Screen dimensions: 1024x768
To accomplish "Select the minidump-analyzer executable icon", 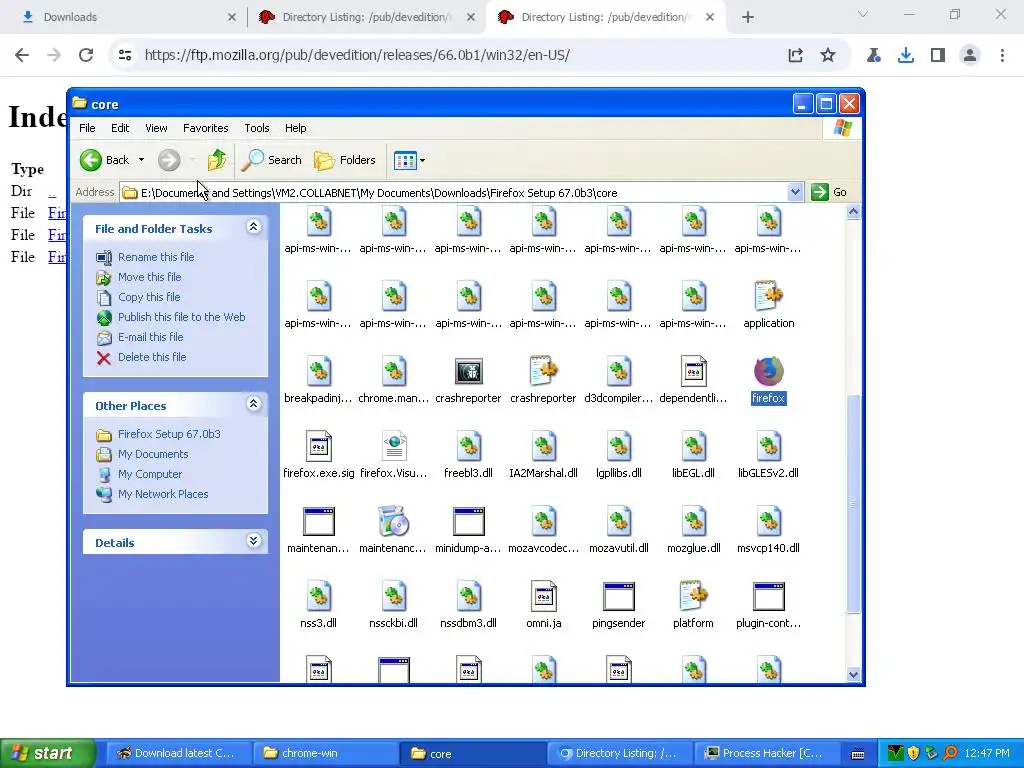I will click(468, 522).
